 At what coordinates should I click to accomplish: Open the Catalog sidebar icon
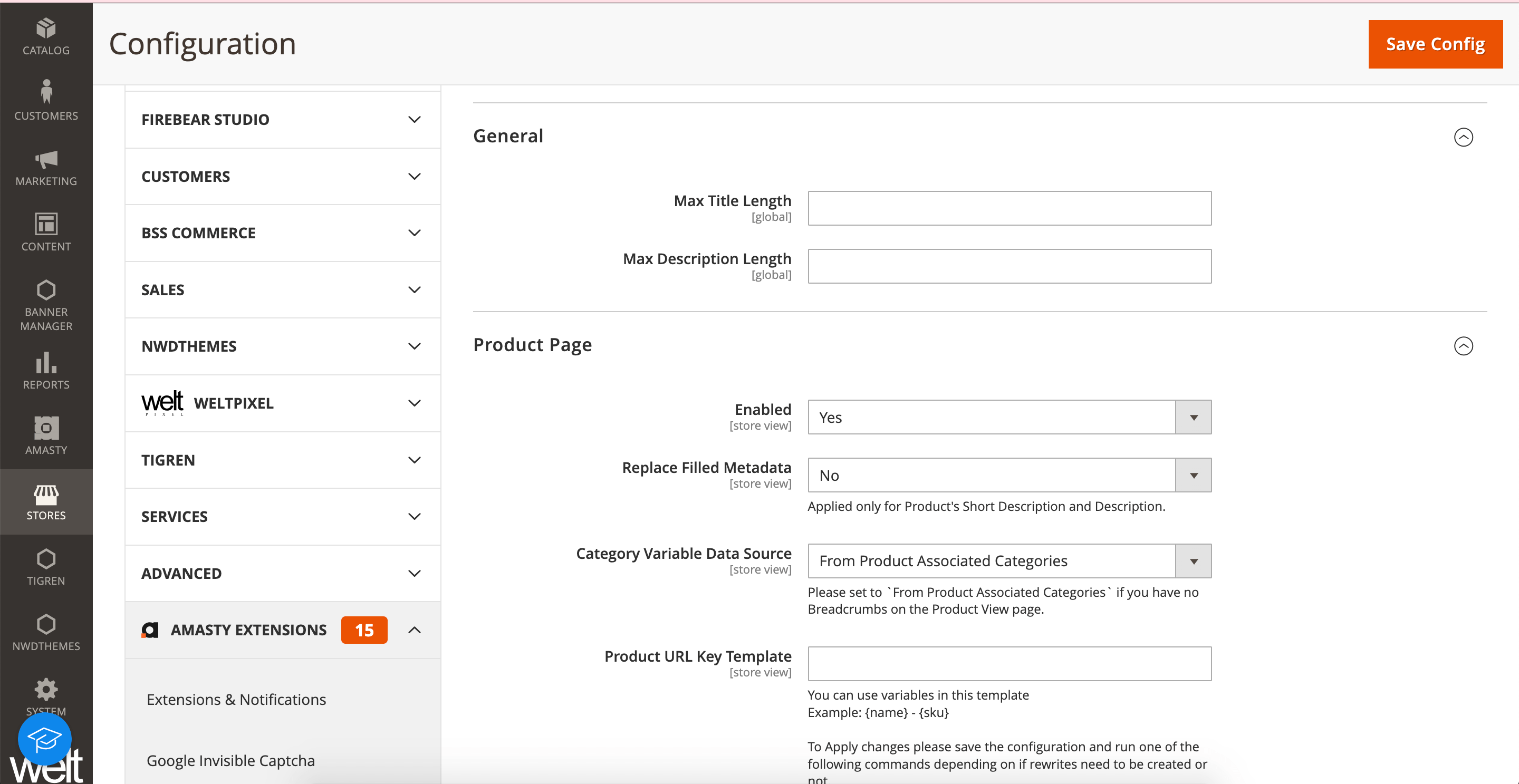[x=46, y=36]
